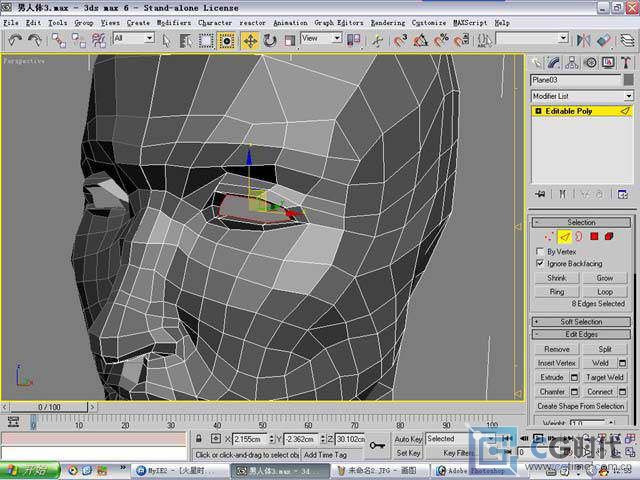Activate the Select and Scale tool

click(289, 40)
